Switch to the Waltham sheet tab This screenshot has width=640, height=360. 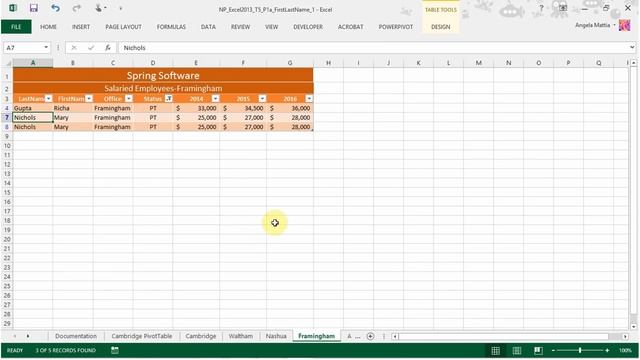click(x=240, y=336)
